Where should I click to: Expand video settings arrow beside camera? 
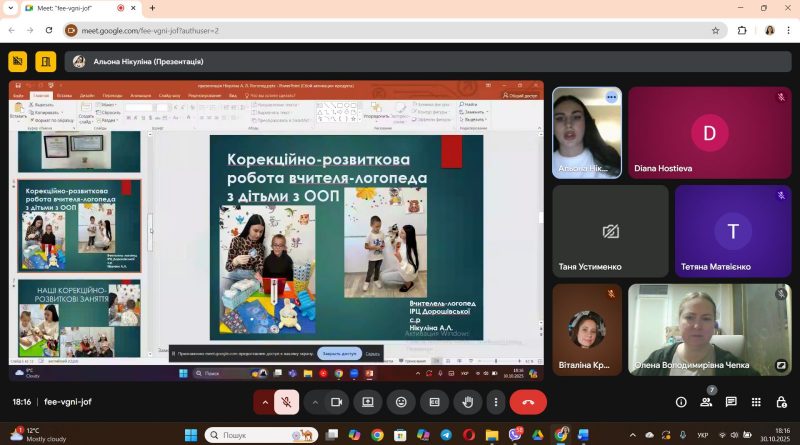315,402
